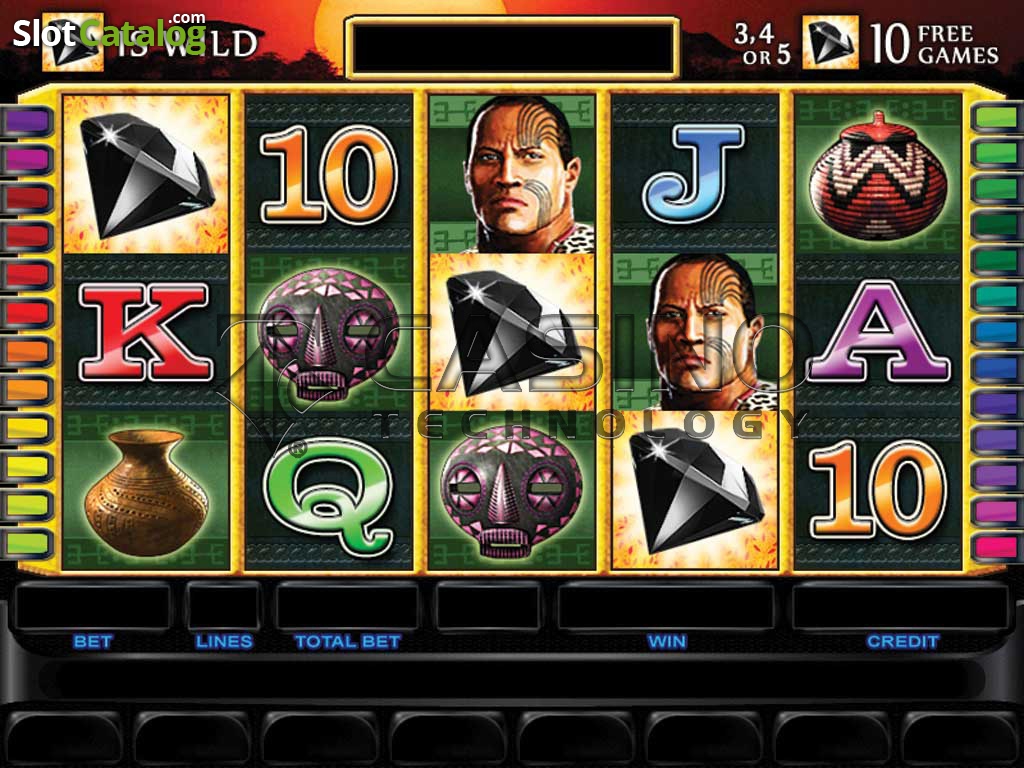Click the brown clay pot symbol
Image resolution: width=1024 pixels, height=768 pixels.
[x=146, y=493]
